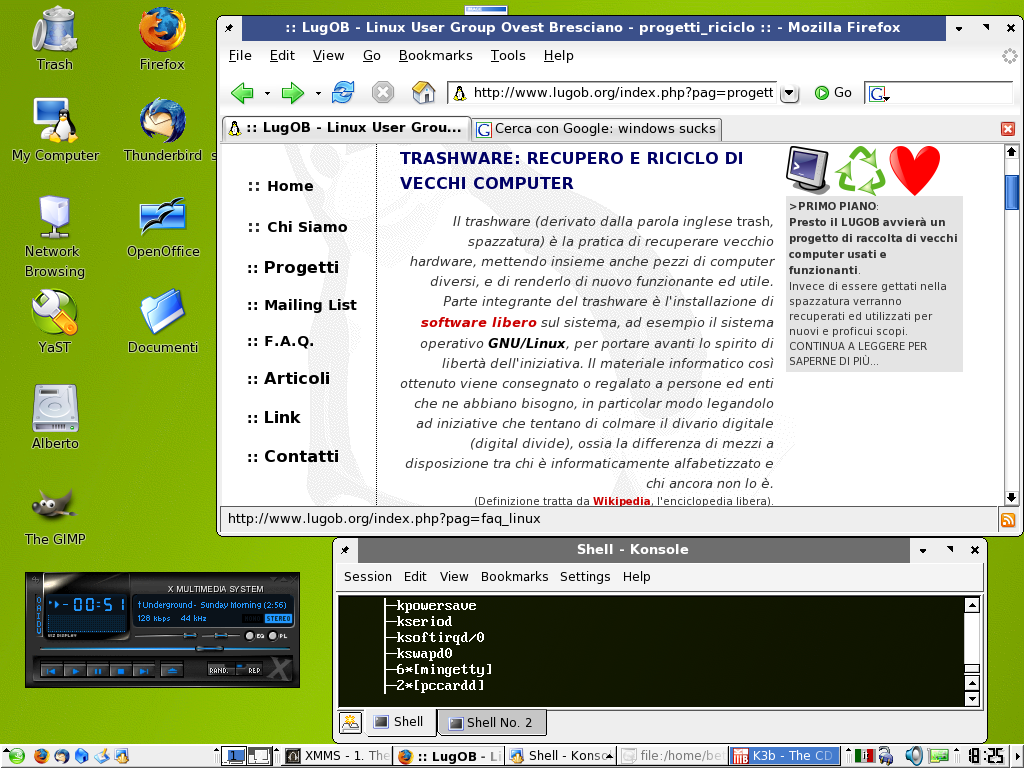This screenshot has width=1024, height=768.
Task: Open the Bookmarks menu in Firefox
Action: (x=435, y=55)
